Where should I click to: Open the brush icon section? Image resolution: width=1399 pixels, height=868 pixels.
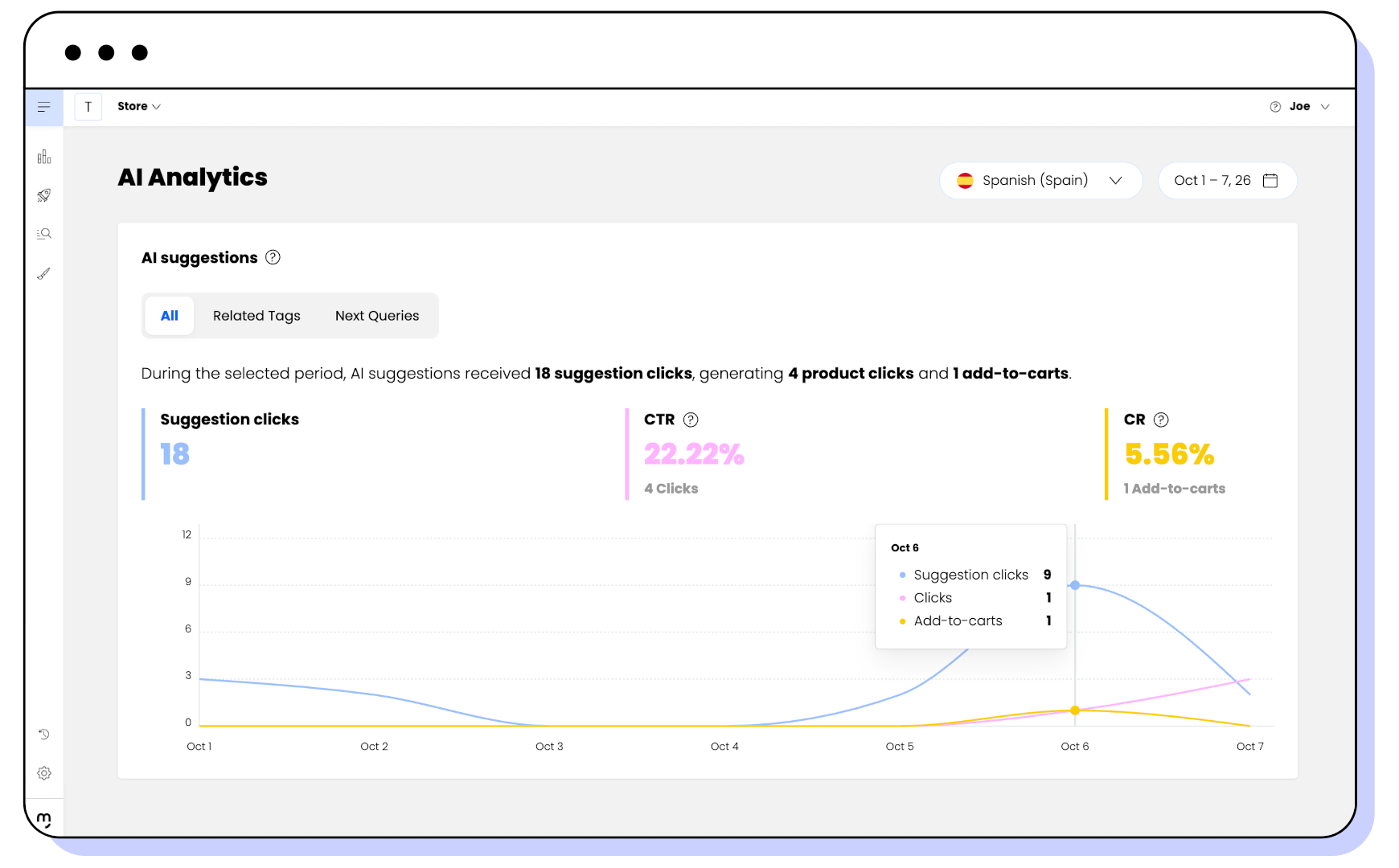coord(44,273)
